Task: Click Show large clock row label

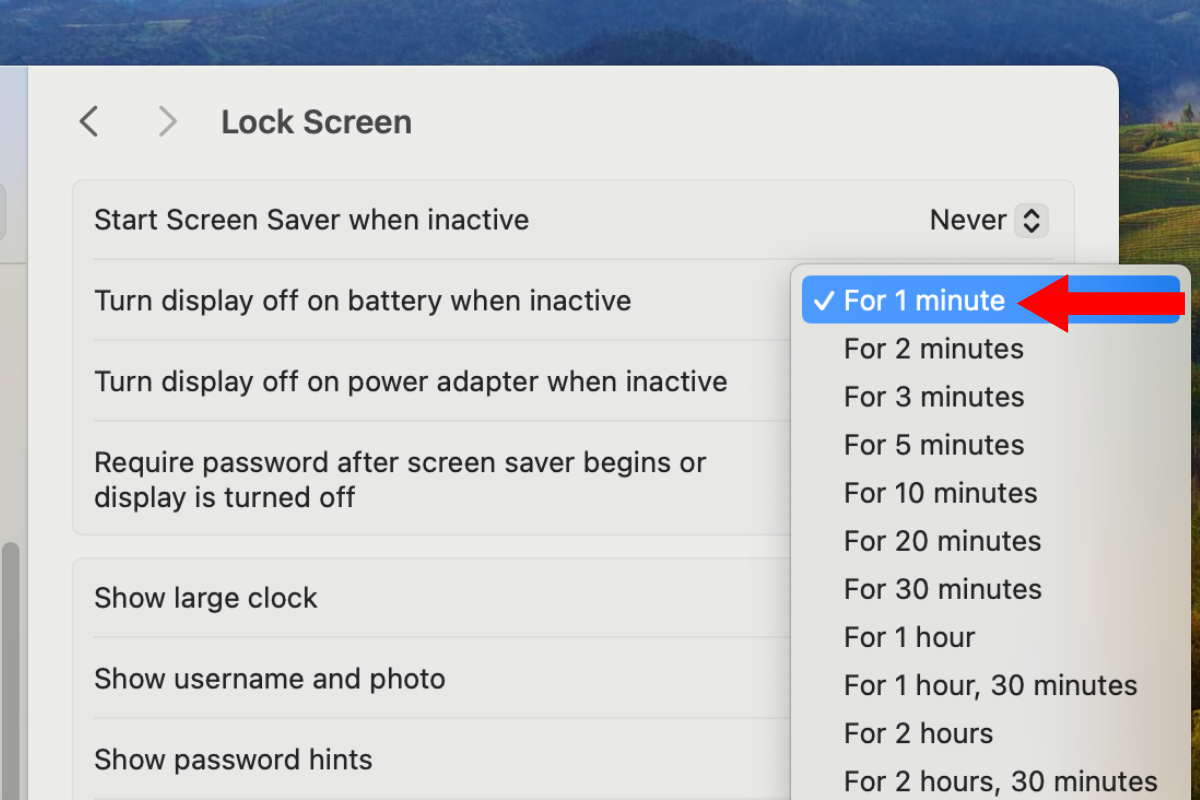Action: (205, 598)
